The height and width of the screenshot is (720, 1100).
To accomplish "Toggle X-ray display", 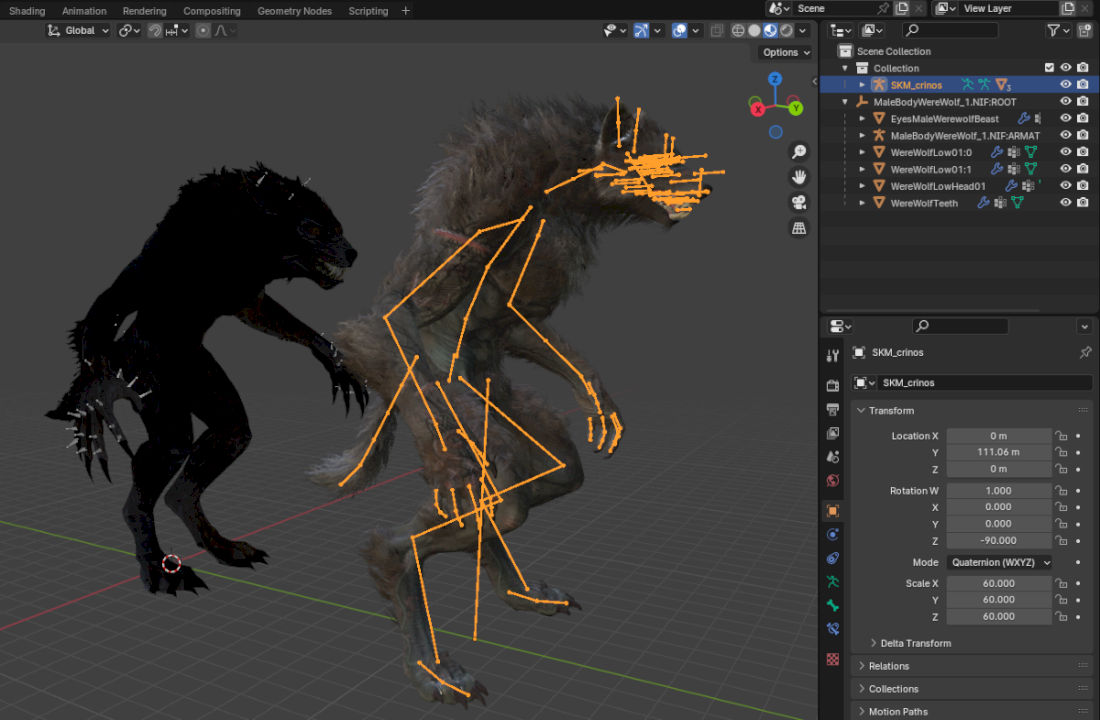I will (x=717, y=30).
